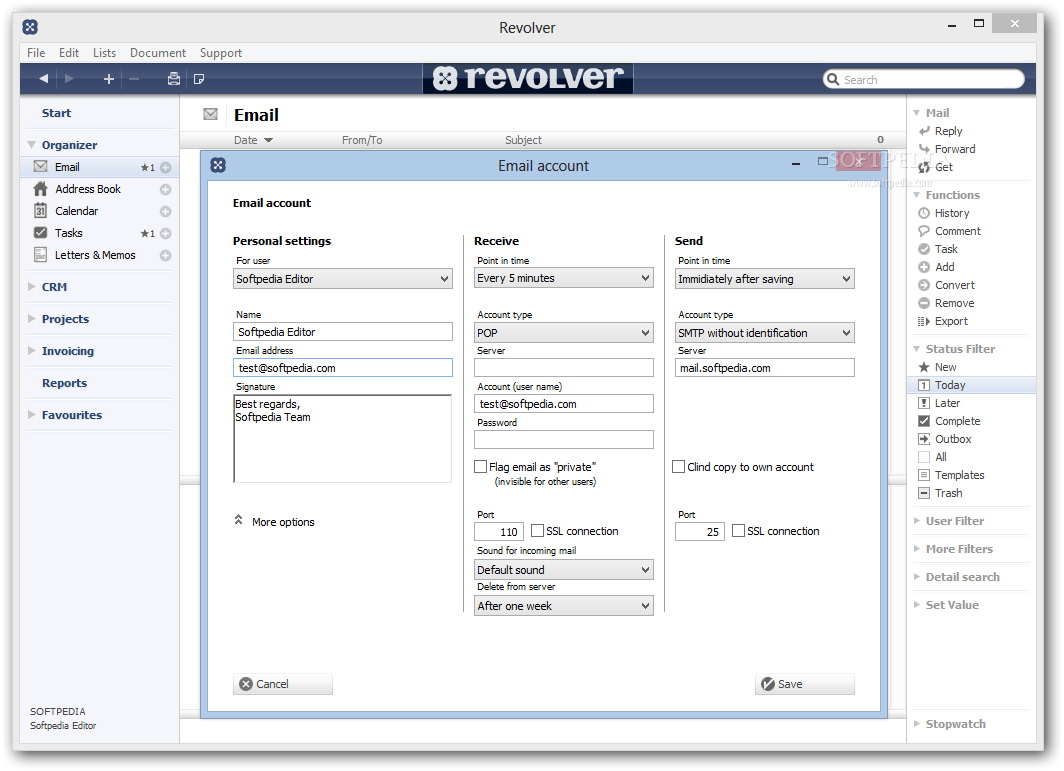Select the Today status filter
Screen dimensions: 1064x771
(971, 385)
